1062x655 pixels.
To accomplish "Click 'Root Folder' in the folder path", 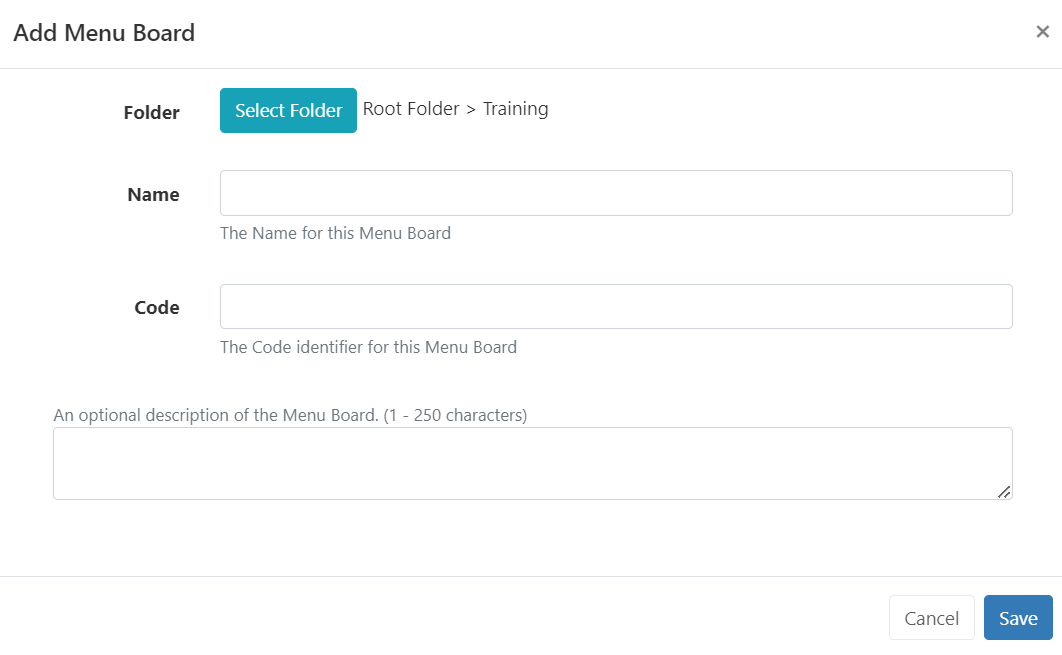I will tap(411, 109).
